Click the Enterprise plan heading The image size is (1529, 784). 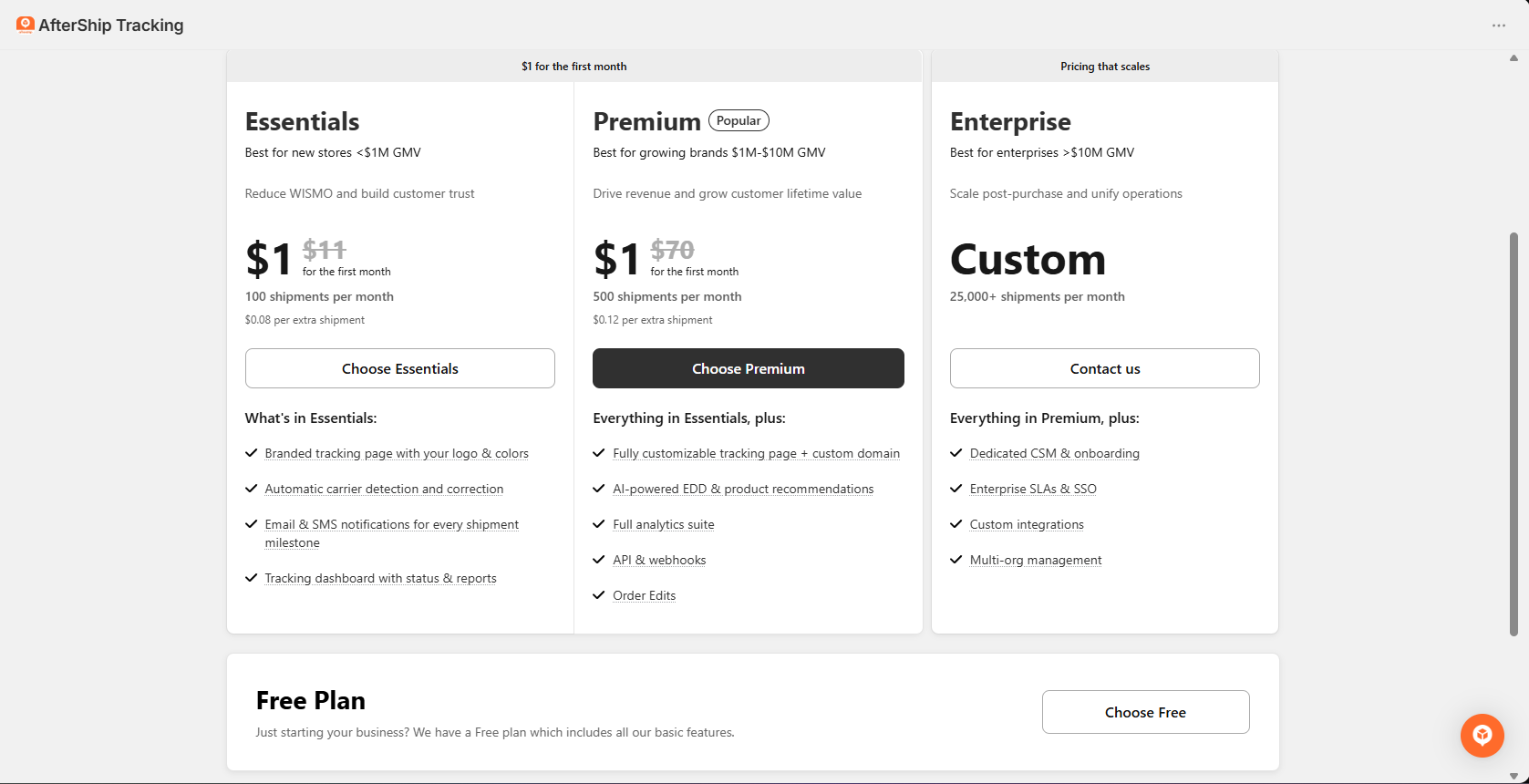click(x=1010, y=122)
